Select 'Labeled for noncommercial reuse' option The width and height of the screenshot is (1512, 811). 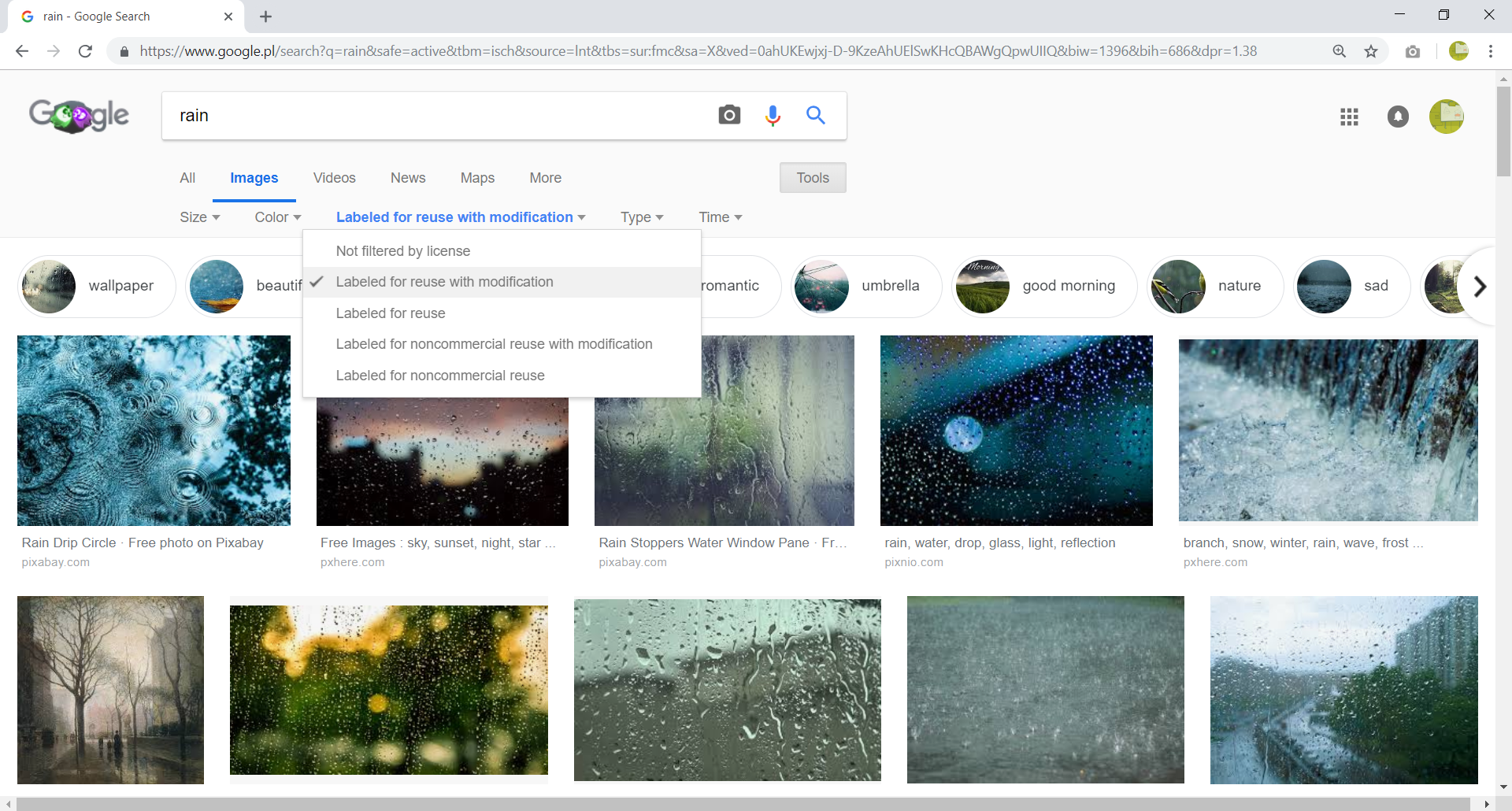point(440,376)
